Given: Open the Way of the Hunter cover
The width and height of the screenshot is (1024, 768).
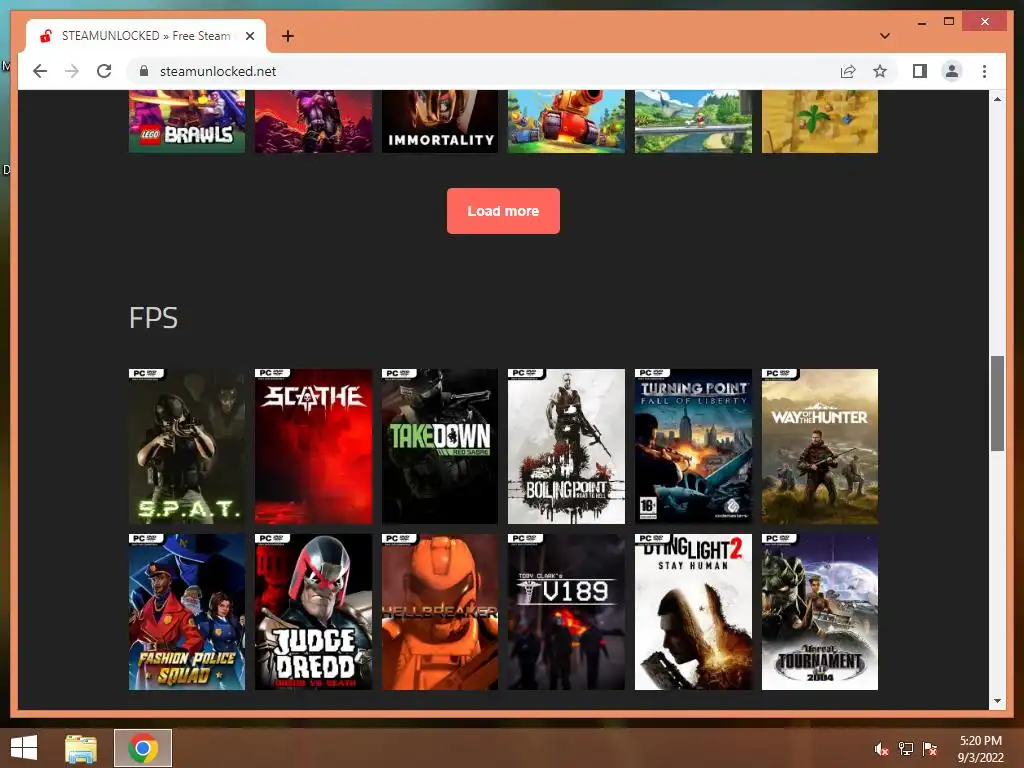Looking at the screenshot, I should 820,446.
